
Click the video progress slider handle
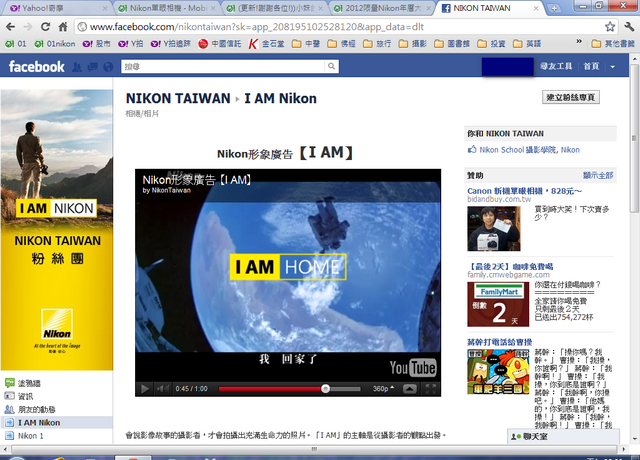click(x=325, y=389)
